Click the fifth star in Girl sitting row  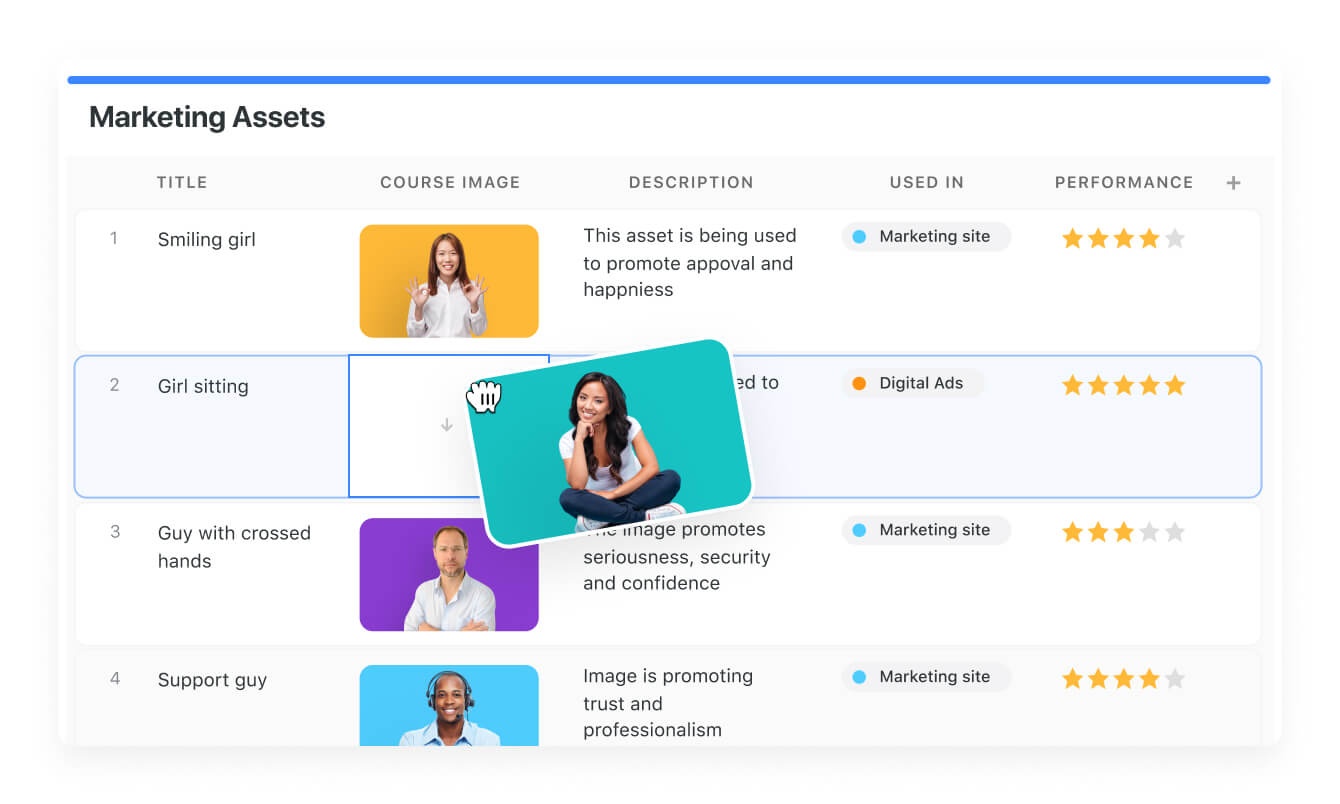click(1175, 385)
